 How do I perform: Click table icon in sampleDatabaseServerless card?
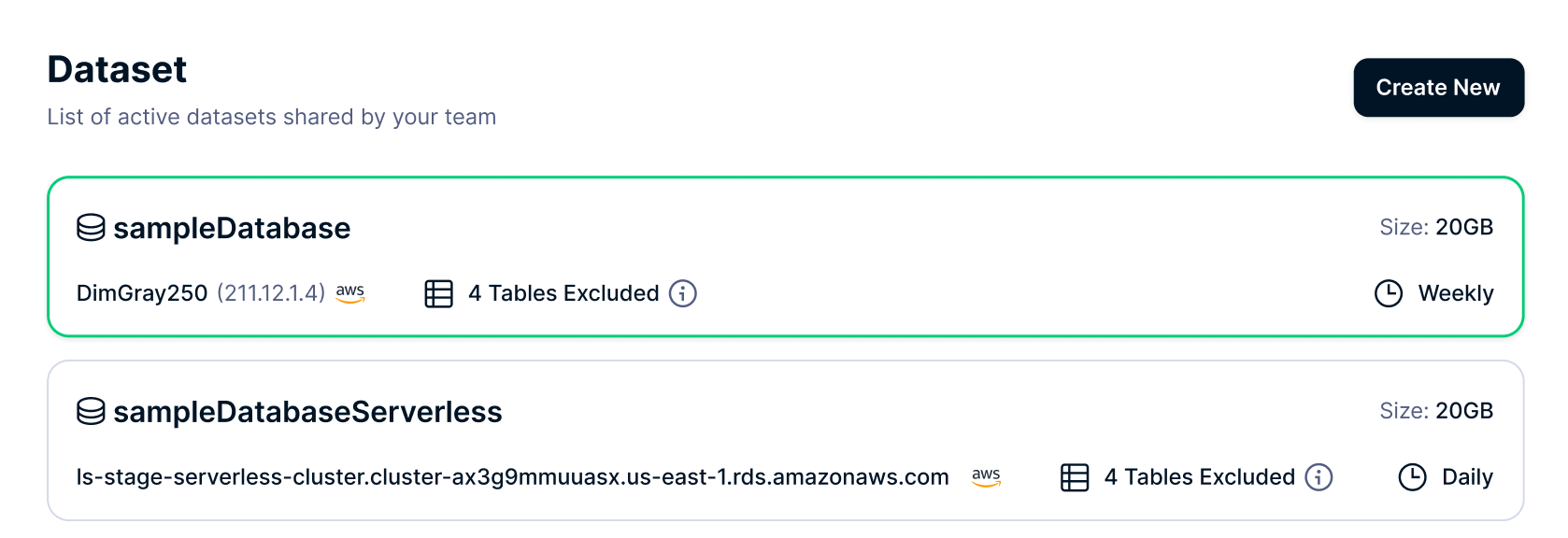1075,477
